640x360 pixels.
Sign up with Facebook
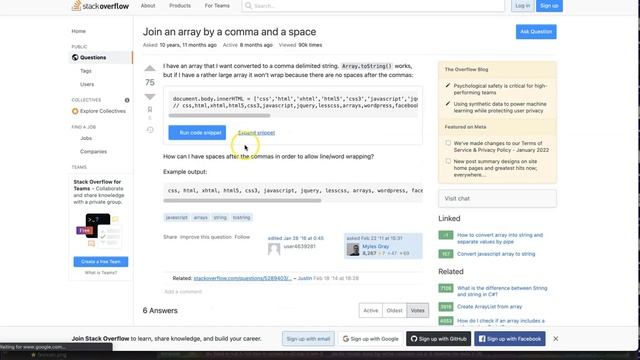pyautogui.click(x=510, y=339)
